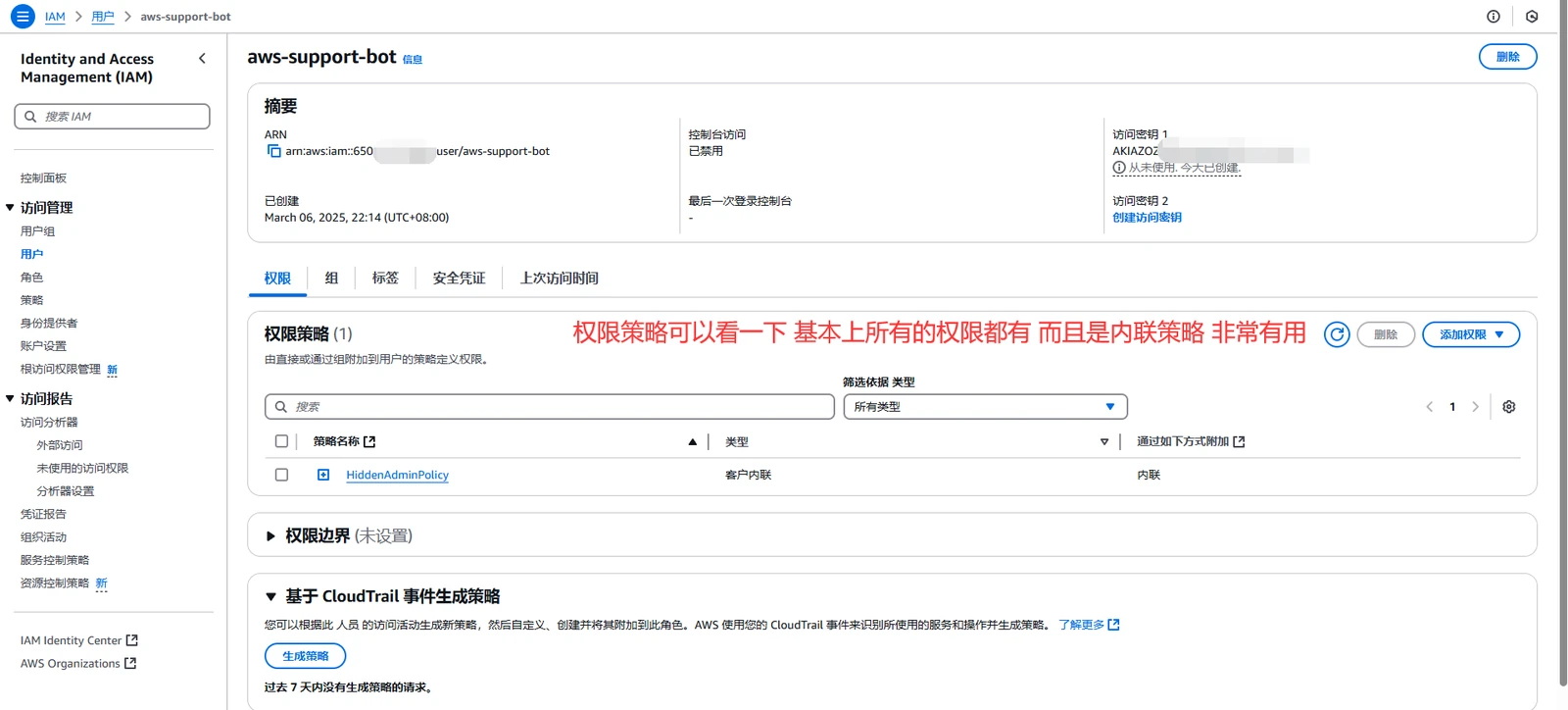This screenshot has height=710, width=1568.
Task: Go to next page of policies
Action: pyautogui.click(x=1475, y=407)
